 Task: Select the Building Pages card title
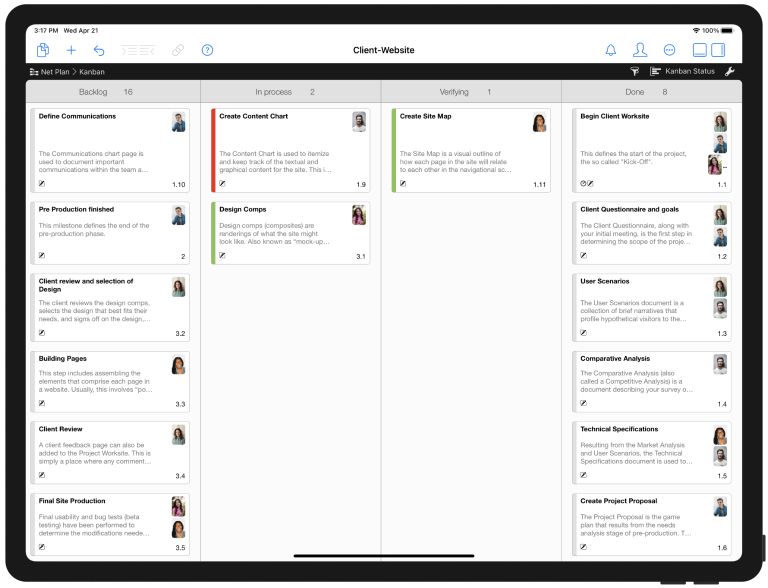[63, 359]
